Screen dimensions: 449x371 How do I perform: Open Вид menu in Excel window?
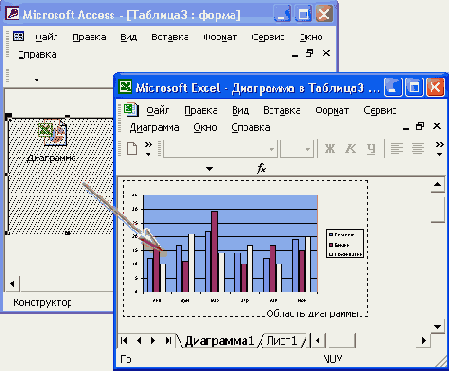point(240,110)
